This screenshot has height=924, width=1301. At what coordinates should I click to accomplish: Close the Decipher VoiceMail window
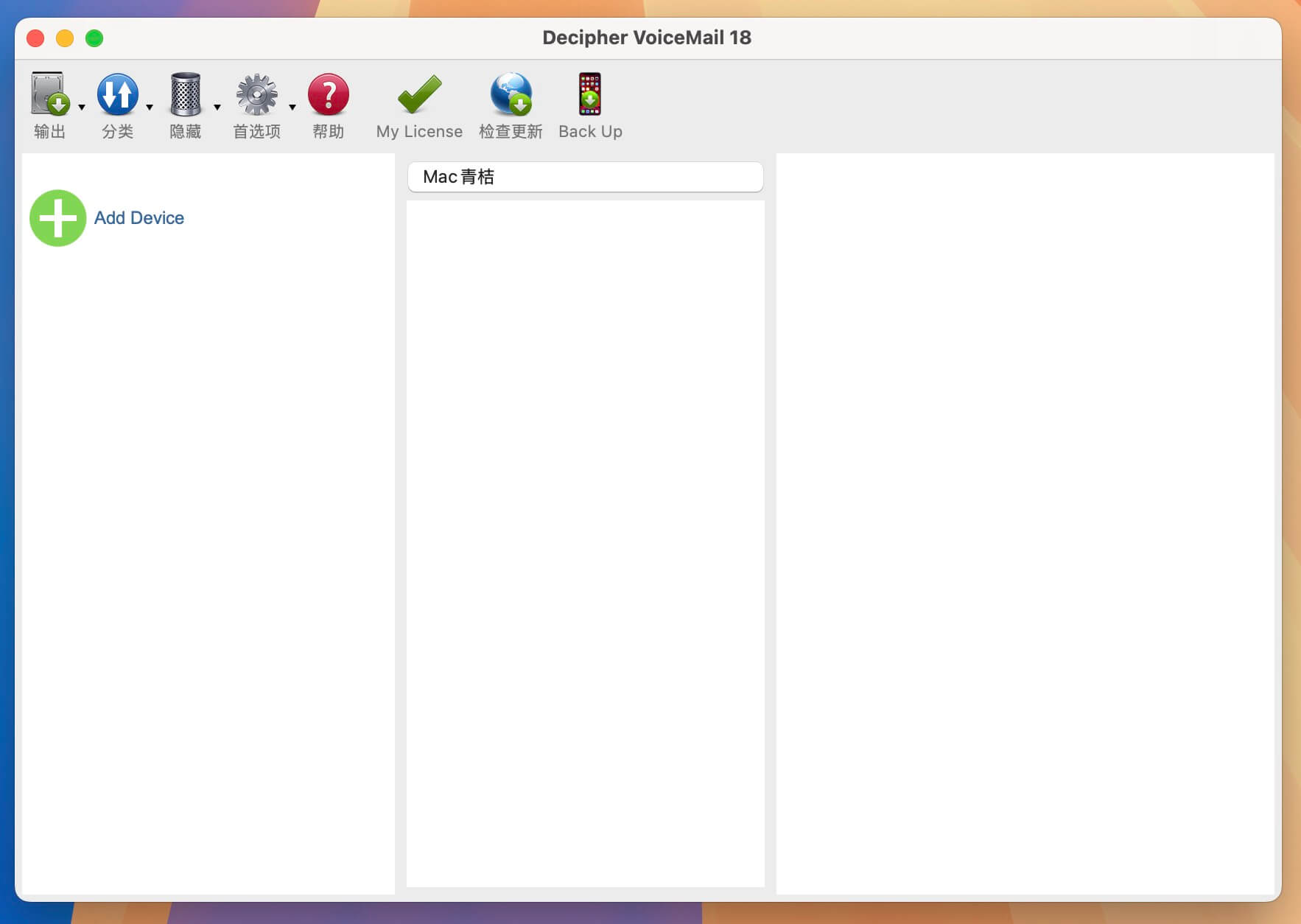point(35,38)
